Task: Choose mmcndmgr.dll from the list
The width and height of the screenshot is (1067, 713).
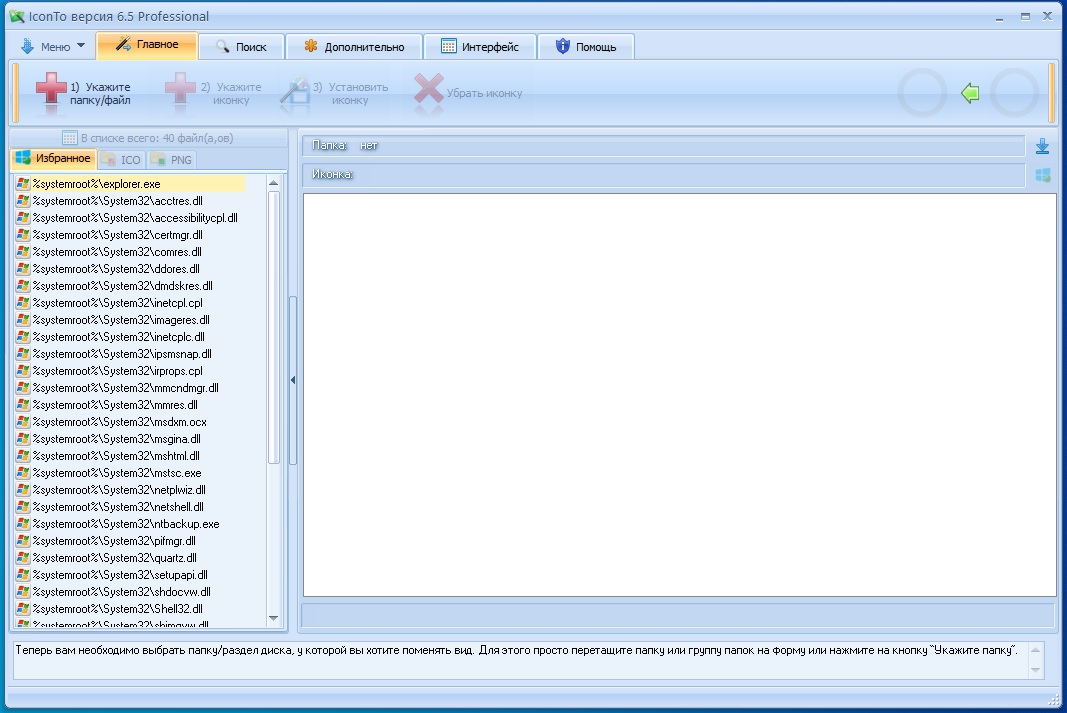Action: pos(117,388)
